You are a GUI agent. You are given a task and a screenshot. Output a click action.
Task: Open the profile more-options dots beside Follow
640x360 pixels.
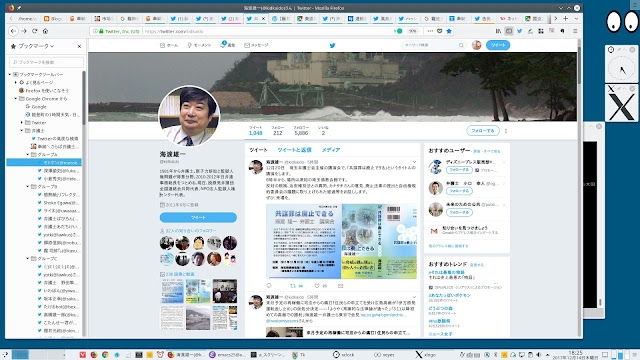[506, 131]
